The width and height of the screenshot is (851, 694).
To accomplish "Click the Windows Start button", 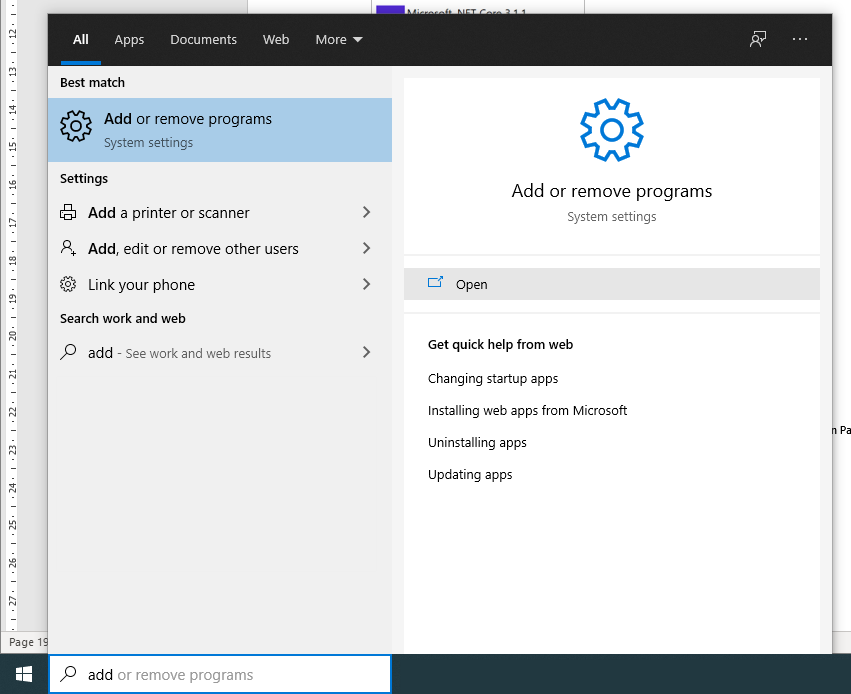I will [x=24, y=674].
